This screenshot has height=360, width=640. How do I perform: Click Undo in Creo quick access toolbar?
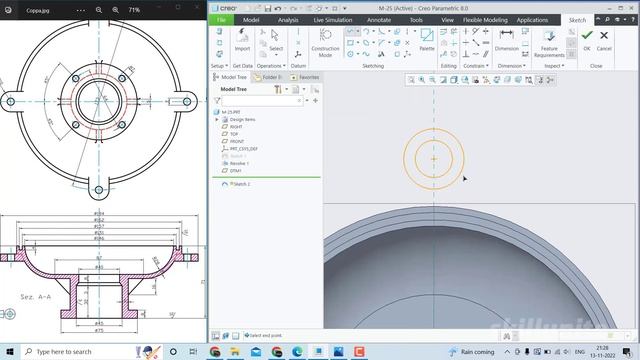click(x=278, y=8)
